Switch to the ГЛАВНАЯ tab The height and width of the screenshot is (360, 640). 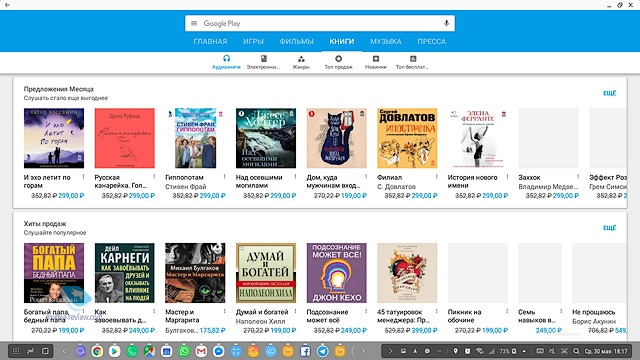click(x=210, y=41)
